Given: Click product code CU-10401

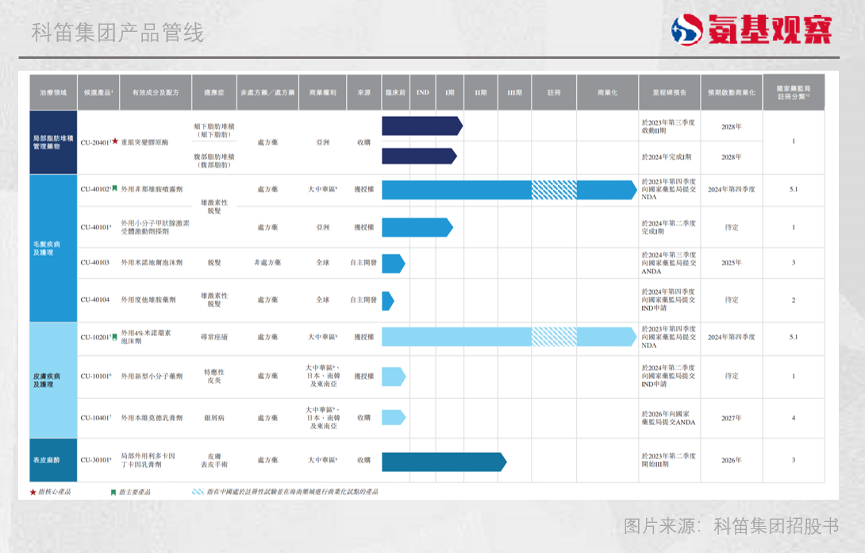Looking at the screenshot, I should [96, 418].
